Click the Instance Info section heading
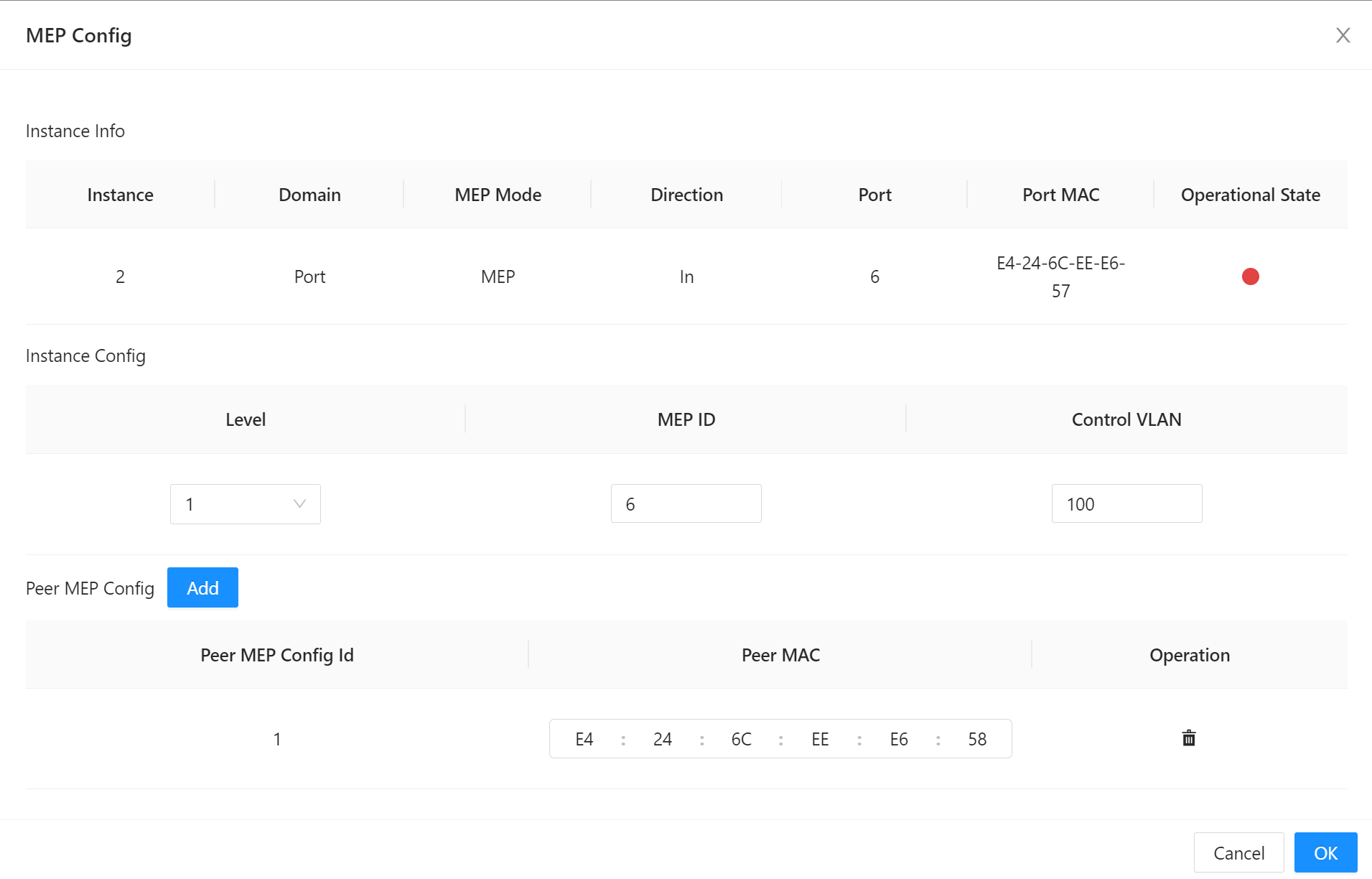 click(75, 130)
